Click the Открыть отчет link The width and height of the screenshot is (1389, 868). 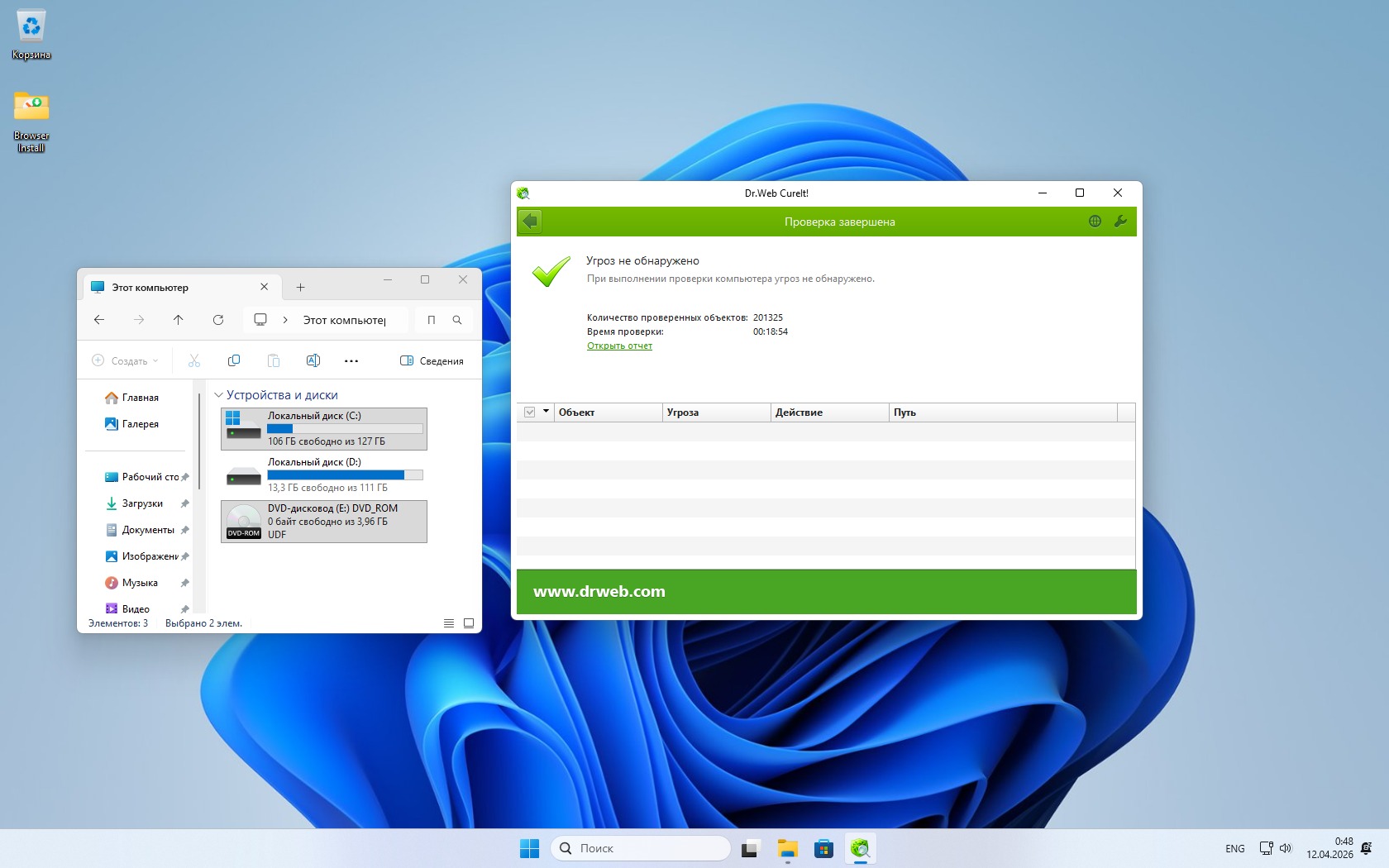pyautogui.click(x=619, y=346)
